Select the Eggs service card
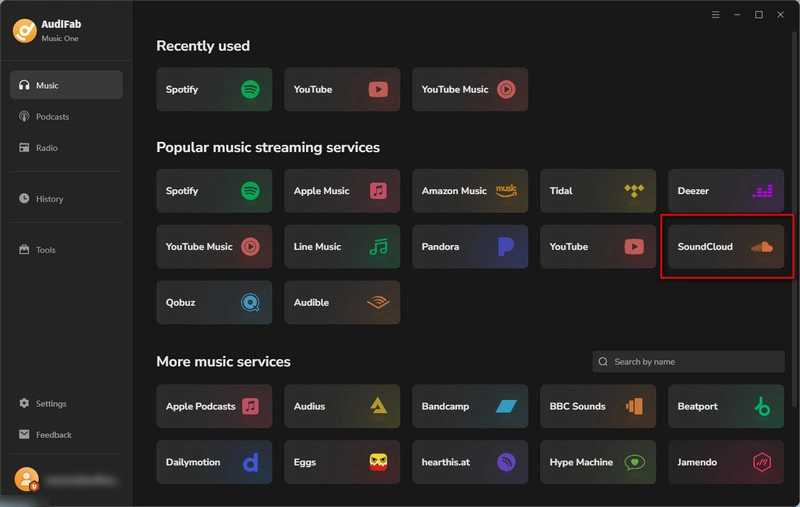The image size is (800, 507). pyautogui.click(x=342, y=462)
